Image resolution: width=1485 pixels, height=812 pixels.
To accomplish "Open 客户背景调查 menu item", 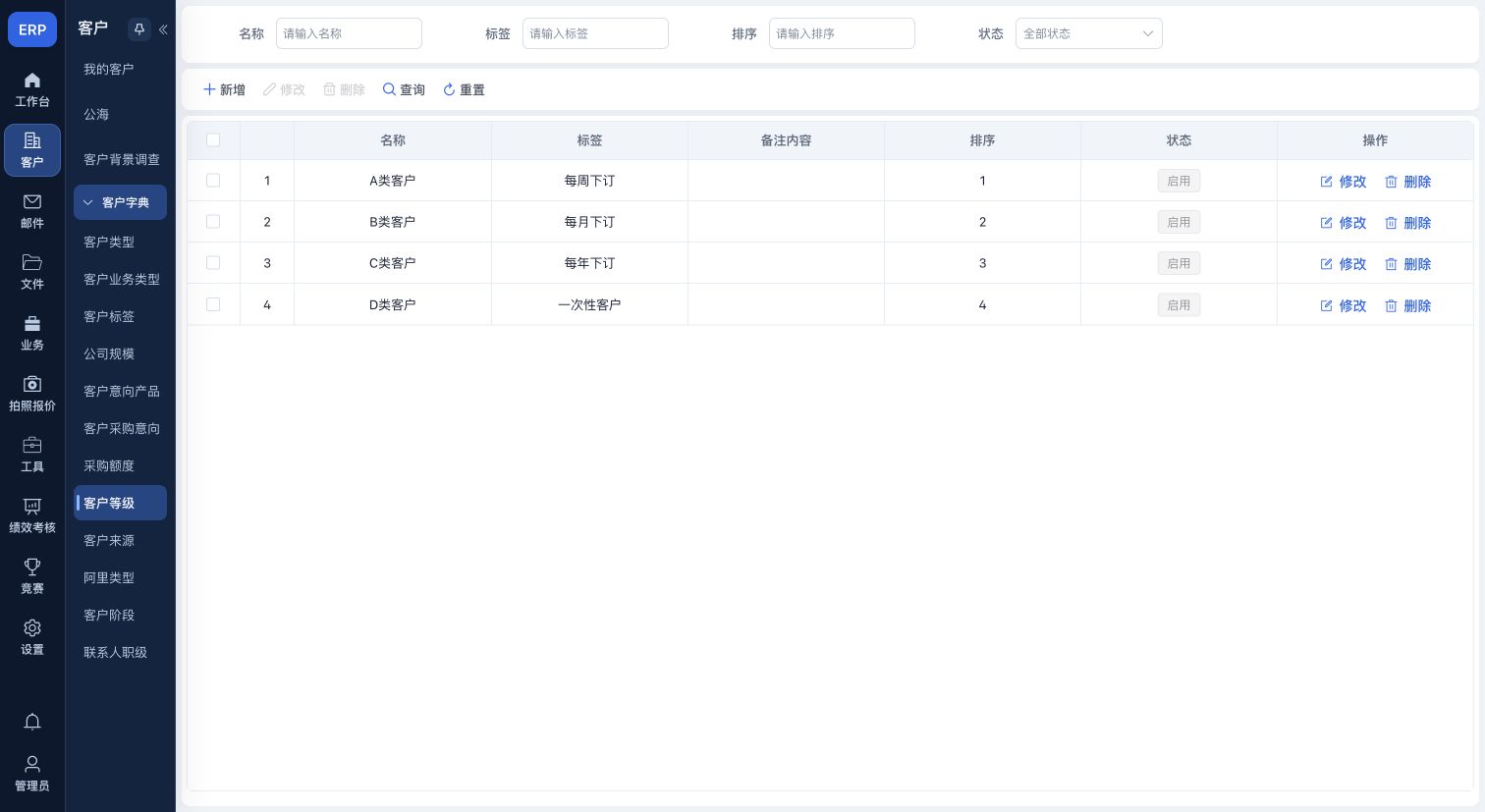I will pyautogui.click(x=120, y=159).
